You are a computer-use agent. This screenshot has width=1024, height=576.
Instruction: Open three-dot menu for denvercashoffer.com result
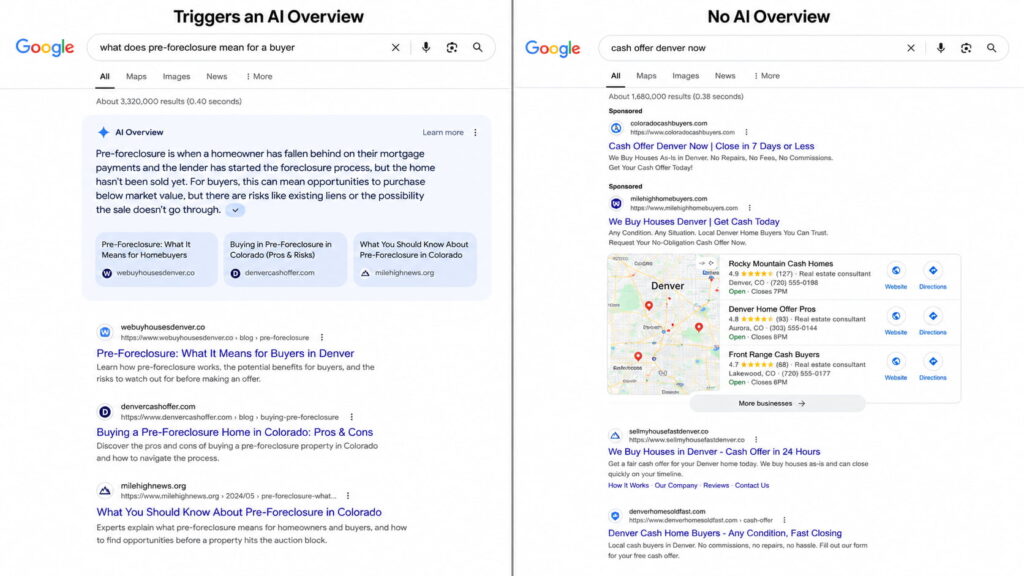click(x=351, y=417)
